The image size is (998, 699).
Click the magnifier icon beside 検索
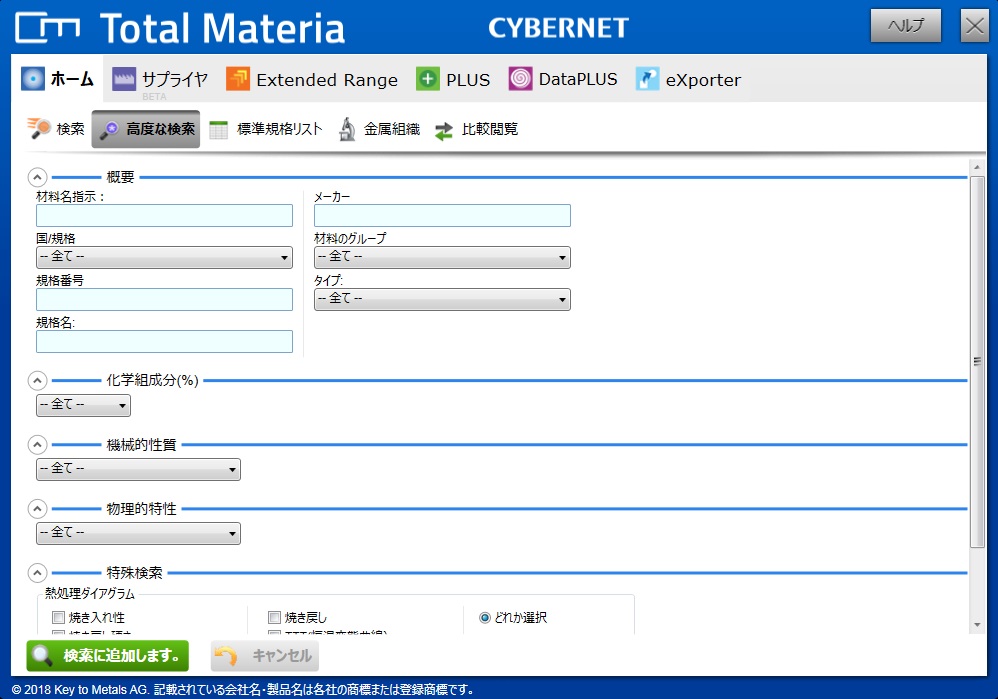click(39, 128)
